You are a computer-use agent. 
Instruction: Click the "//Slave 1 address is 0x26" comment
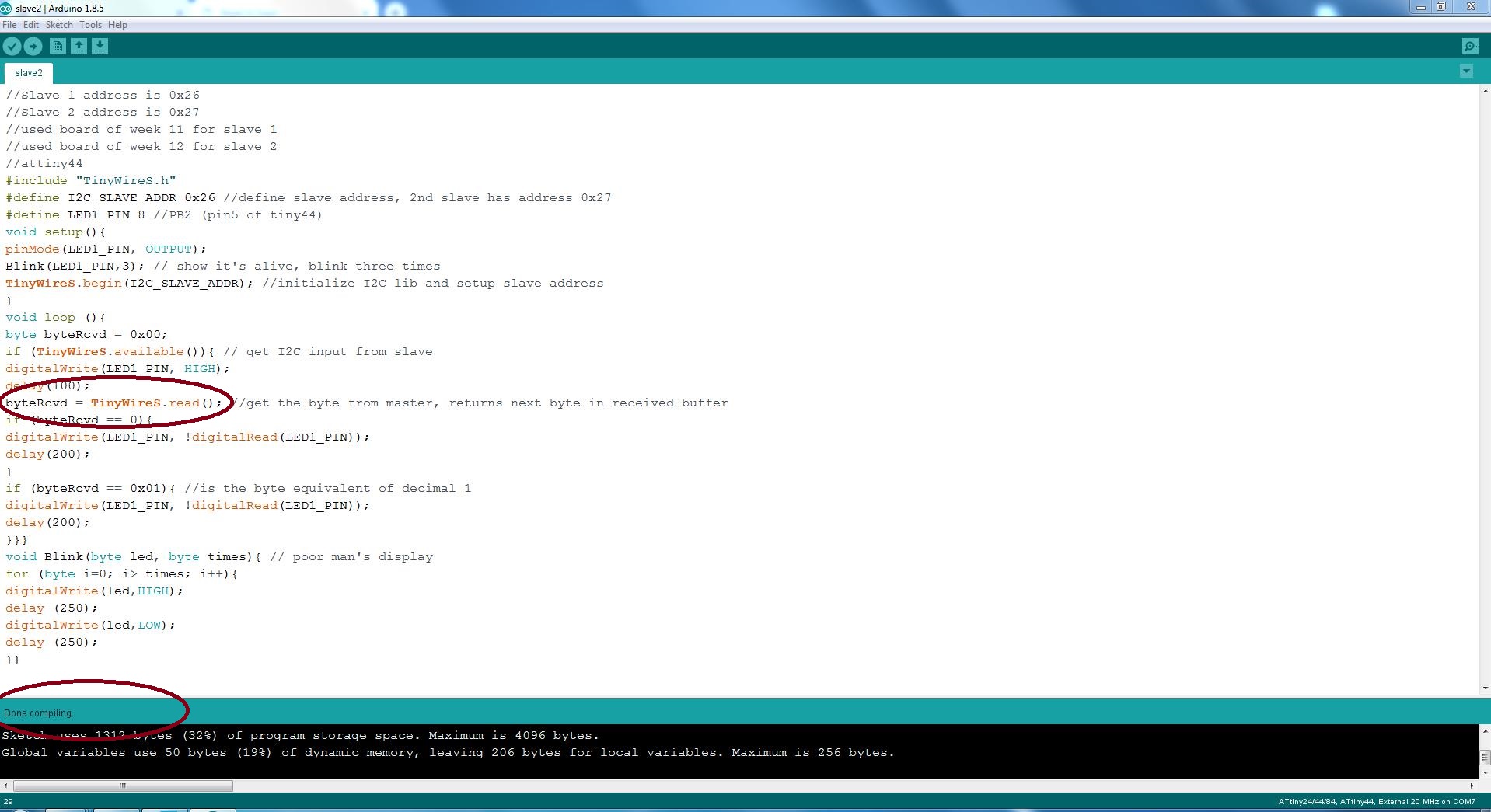(103, 95)
